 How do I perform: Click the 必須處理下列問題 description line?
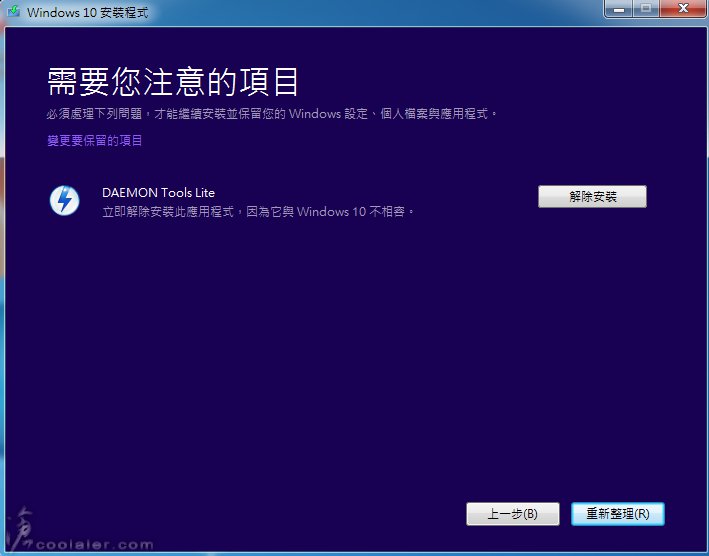[271, 113]
